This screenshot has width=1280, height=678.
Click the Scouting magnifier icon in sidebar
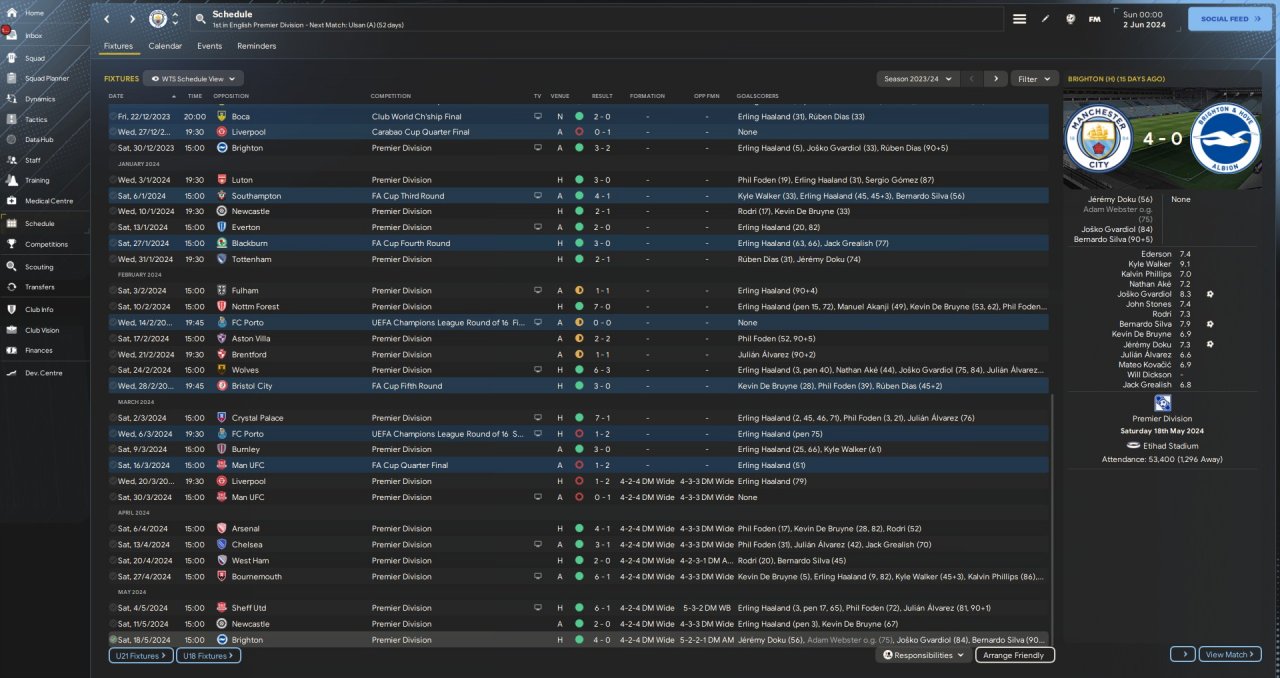coord(13,267)
